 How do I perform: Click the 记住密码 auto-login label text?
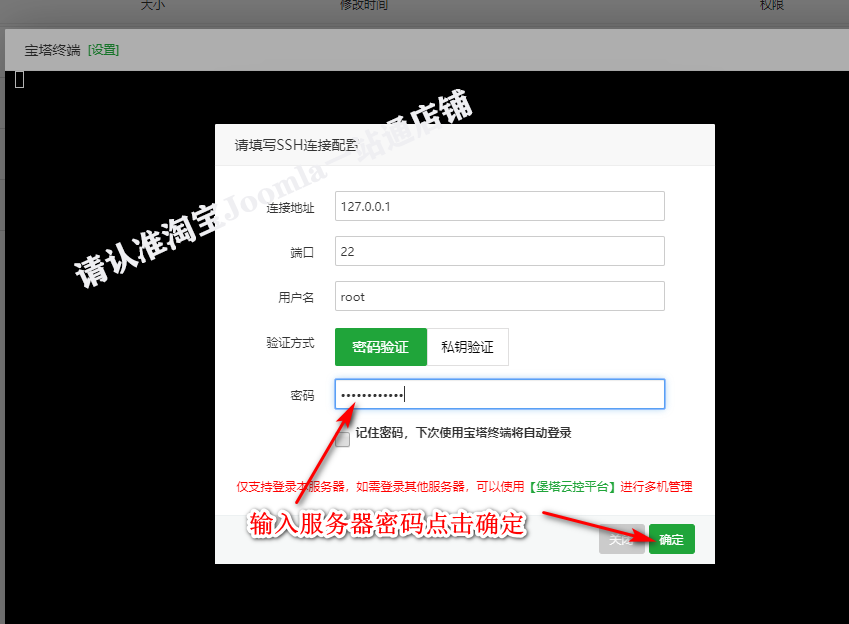(463, 433)
